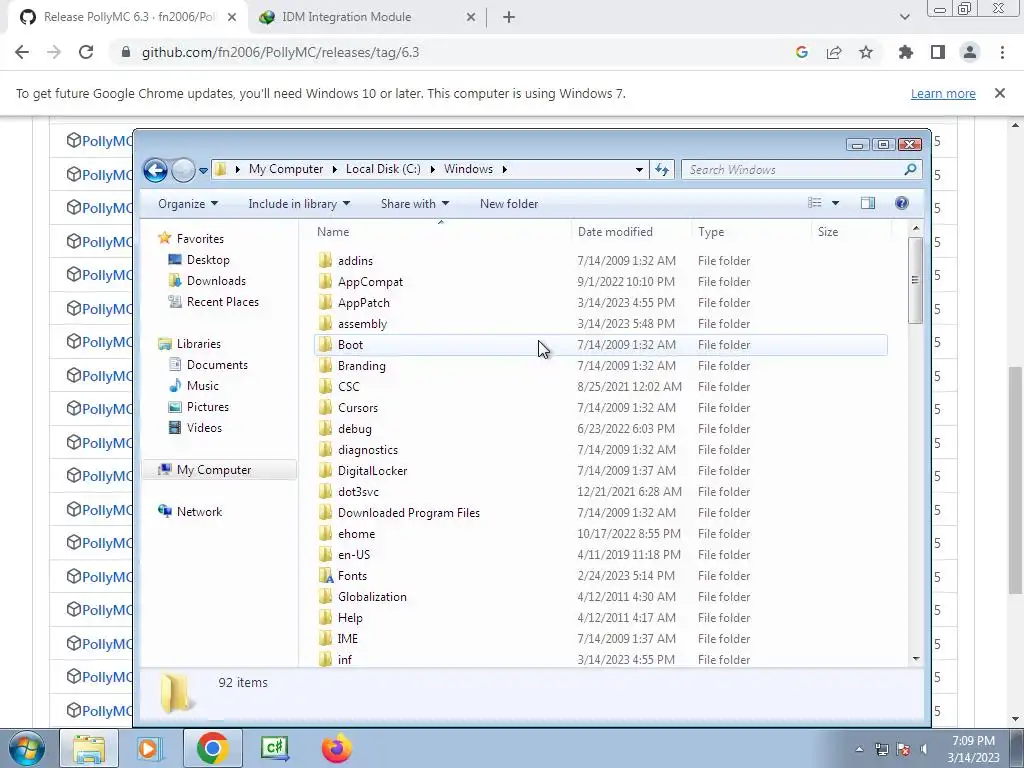Expand arrow after Windows breadcrumb
Viewport: 1024px width, 768px height.
[x=504, y=169]
